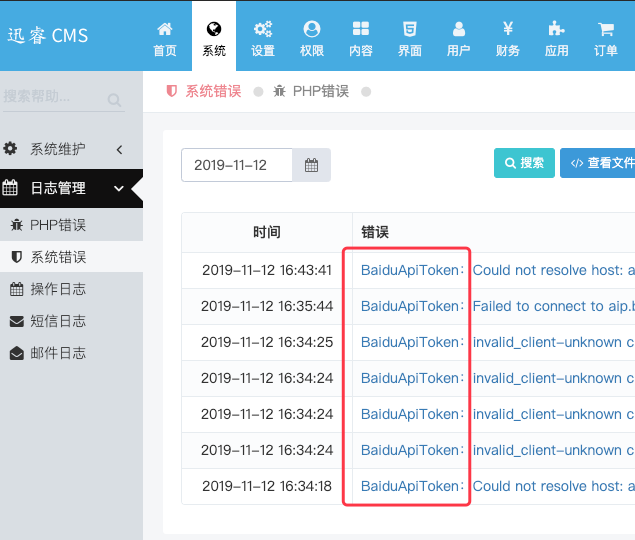Image resolution: width=635 pixels, height=540 pixels.
Task: Click timestamp 2019-11-12 16:43:41
Action: point(267,270)
